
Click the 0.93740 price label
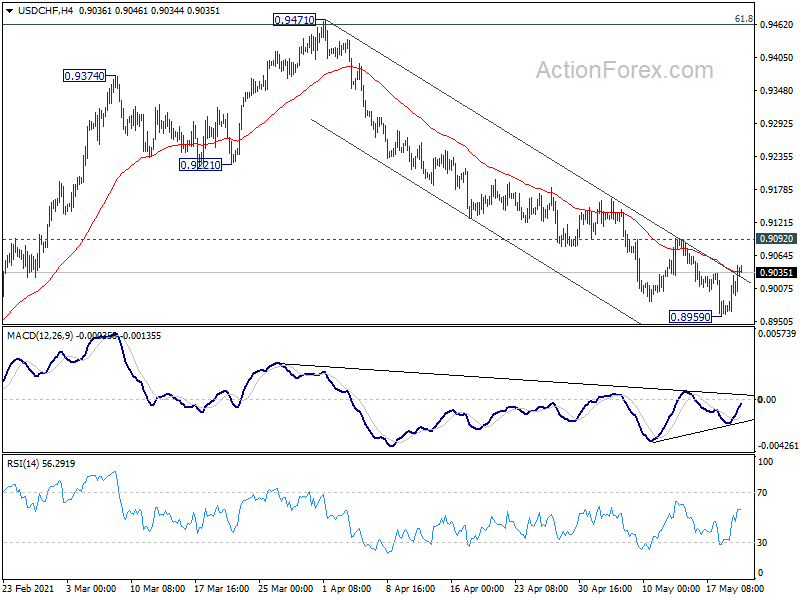click(84, 76)
